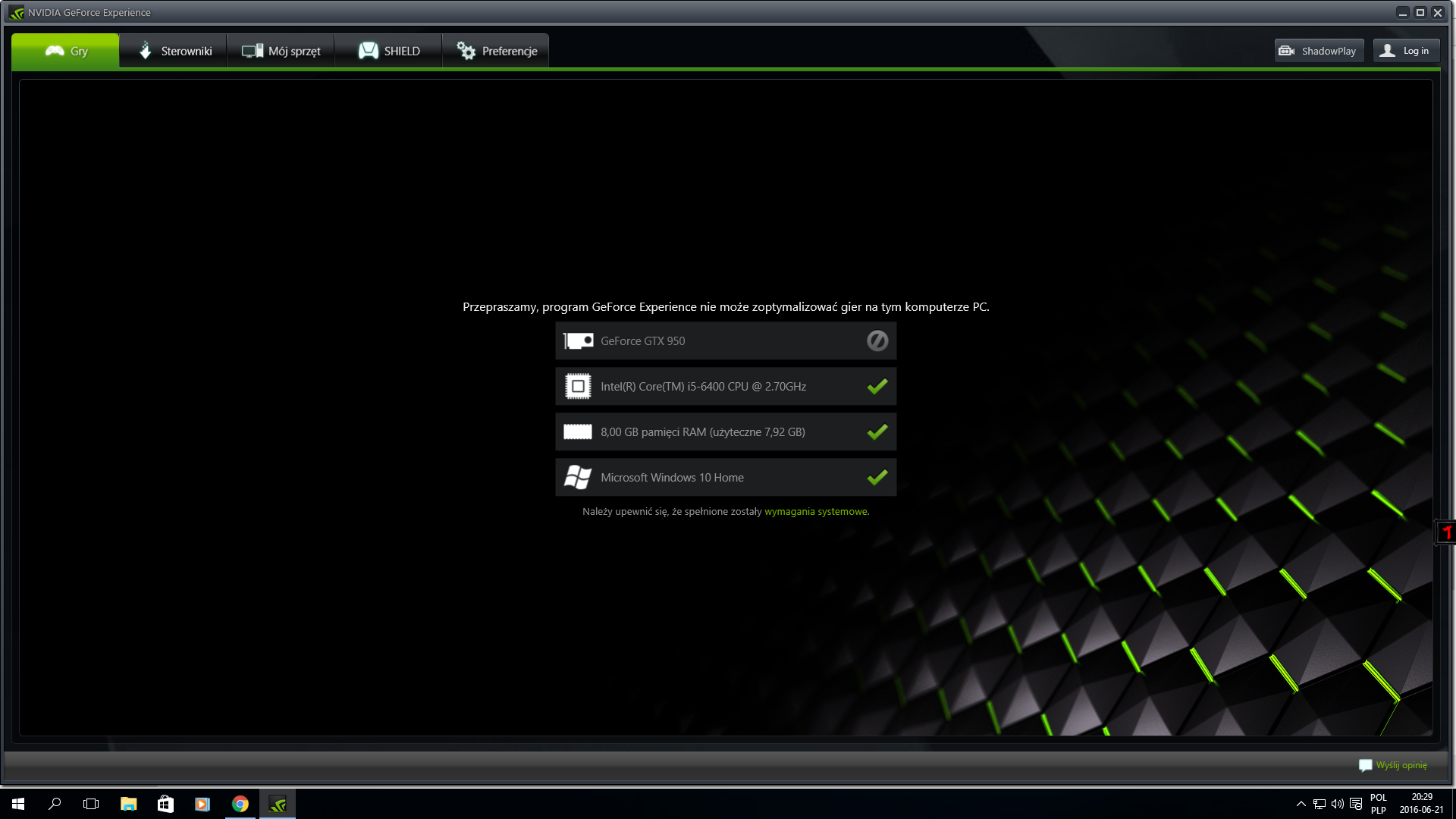The height and width of the screenshot is (819, 1456).
Task: Open the media player taskbar icon
Action: (202, 804)
